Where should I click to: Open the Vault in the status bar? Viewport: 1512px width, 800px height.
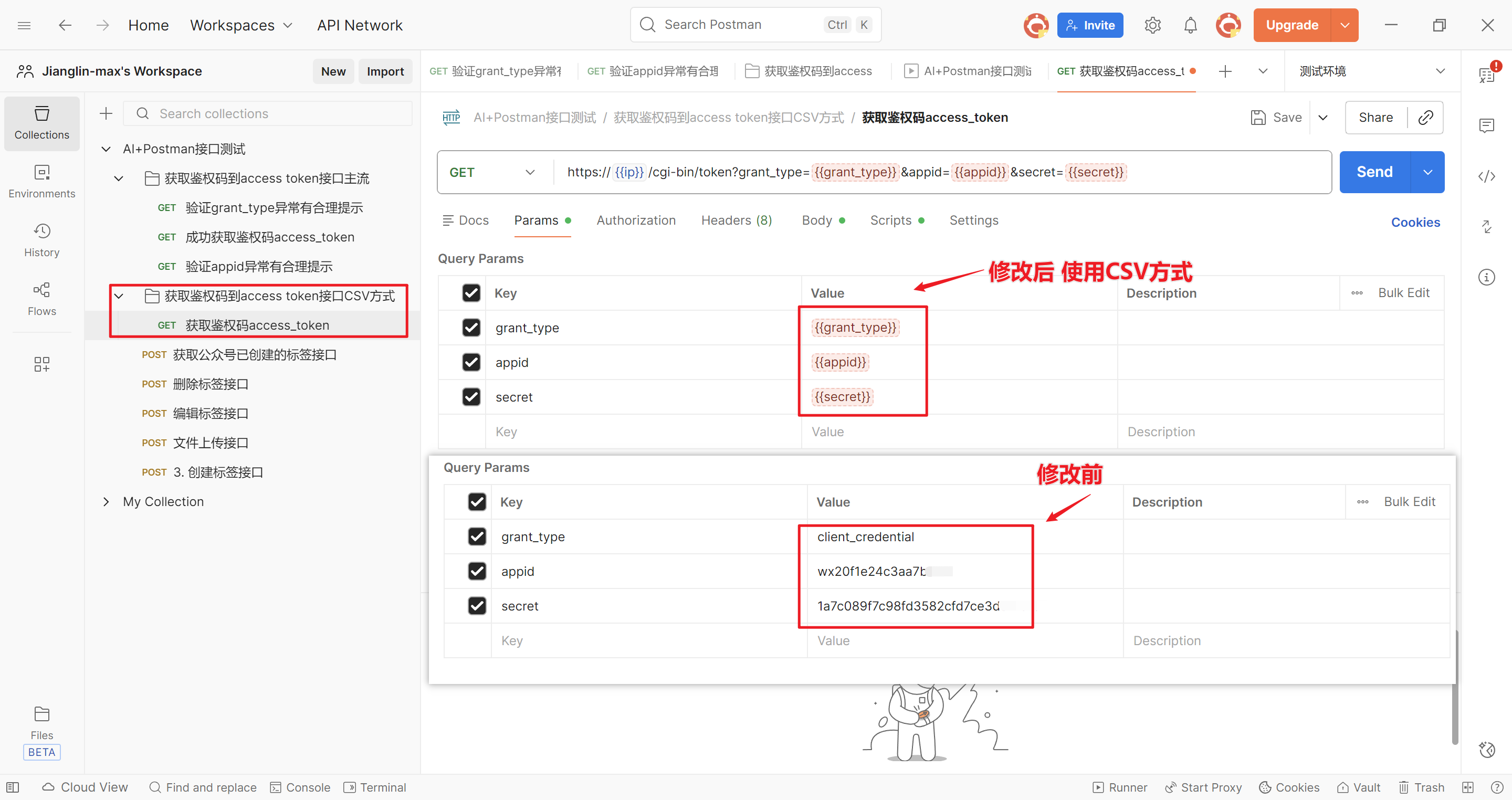(1358, 787)
